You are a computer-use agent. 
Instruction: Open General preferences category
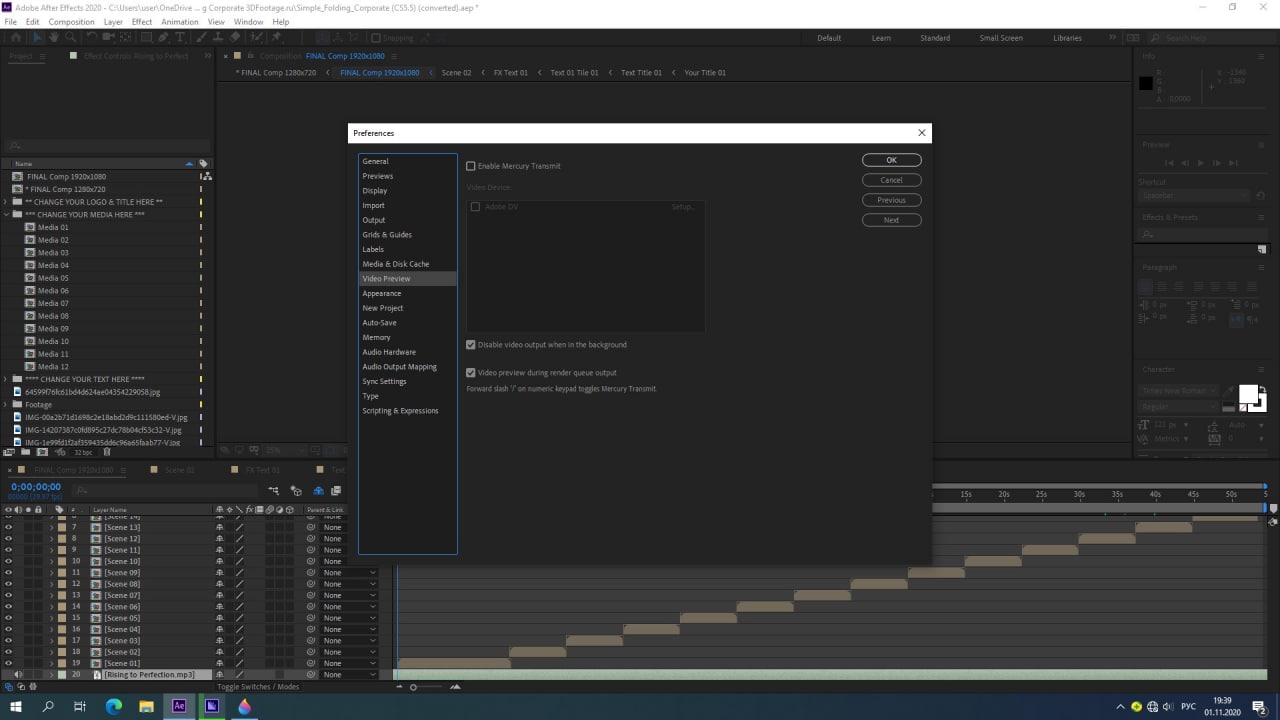pos(407,161)
